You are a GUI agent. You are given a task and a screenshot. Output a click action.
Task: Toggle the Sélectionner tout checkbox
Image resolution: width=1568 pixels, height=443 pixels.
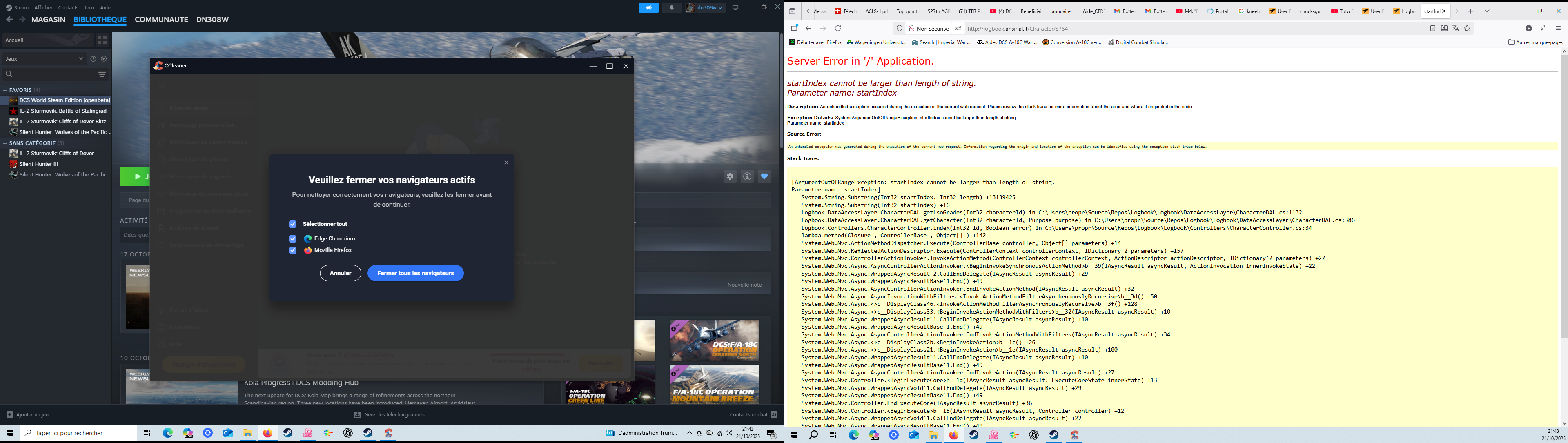coord(293,224)
